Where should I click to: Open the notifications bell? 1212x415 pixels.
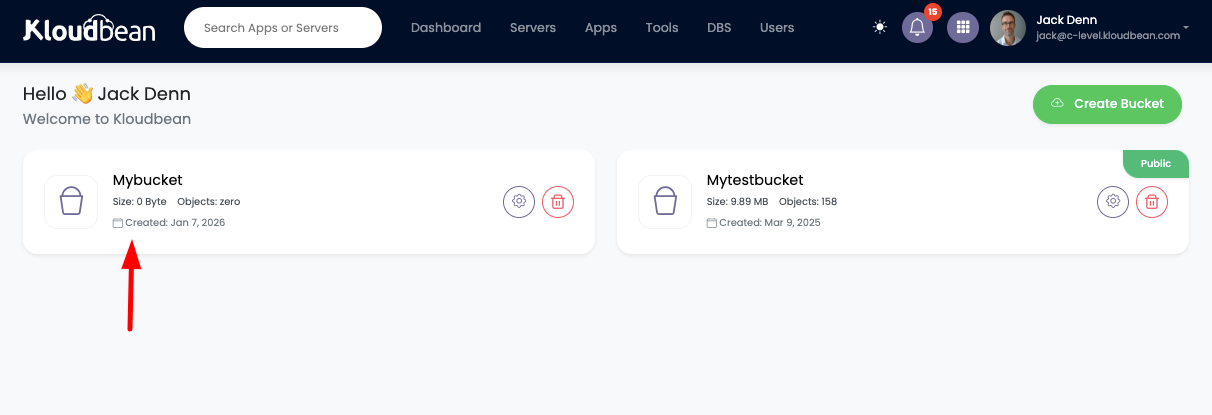click(x=917, y=28)
